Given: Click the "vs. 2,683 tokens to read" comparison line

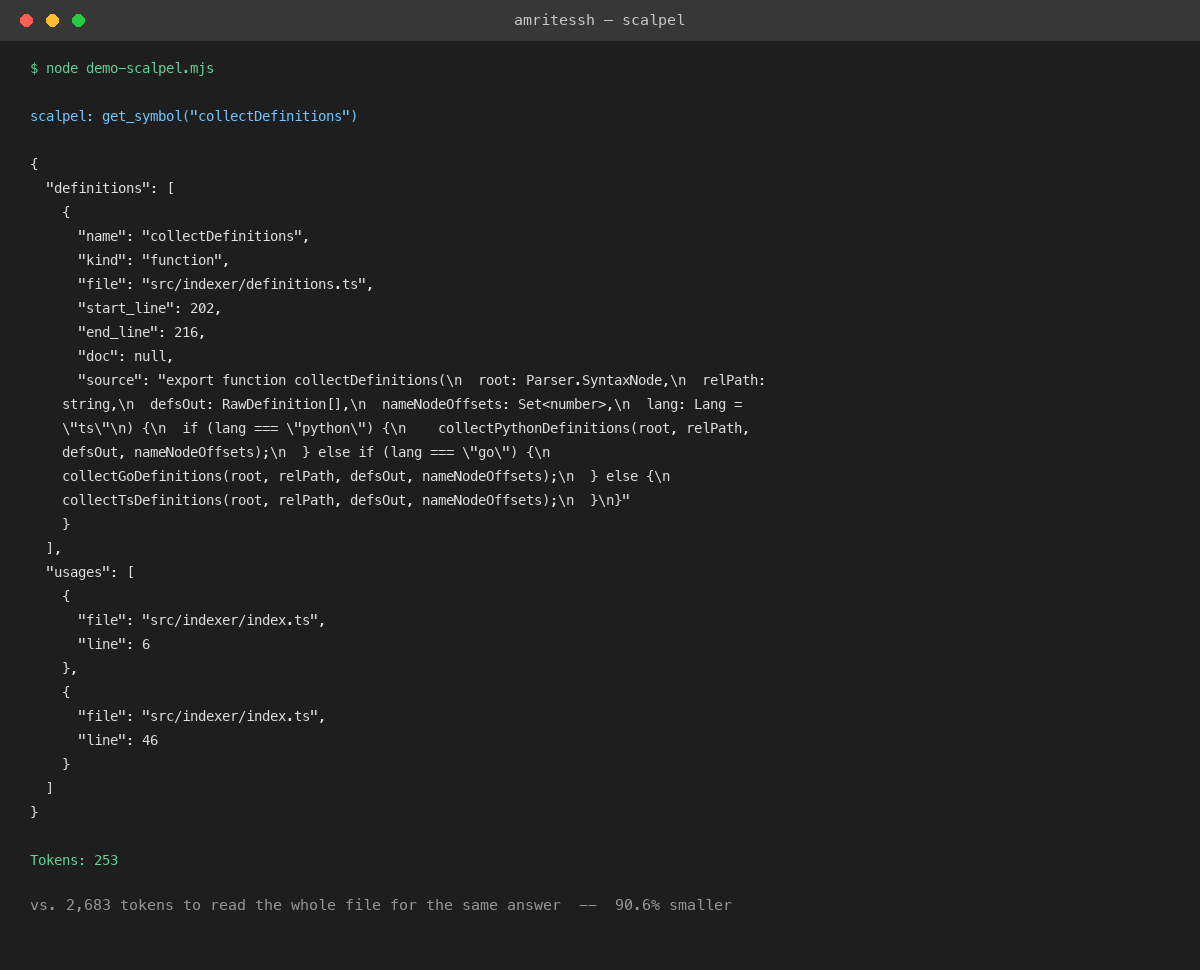Looking at the screenshot, I should tap(381, 905).
